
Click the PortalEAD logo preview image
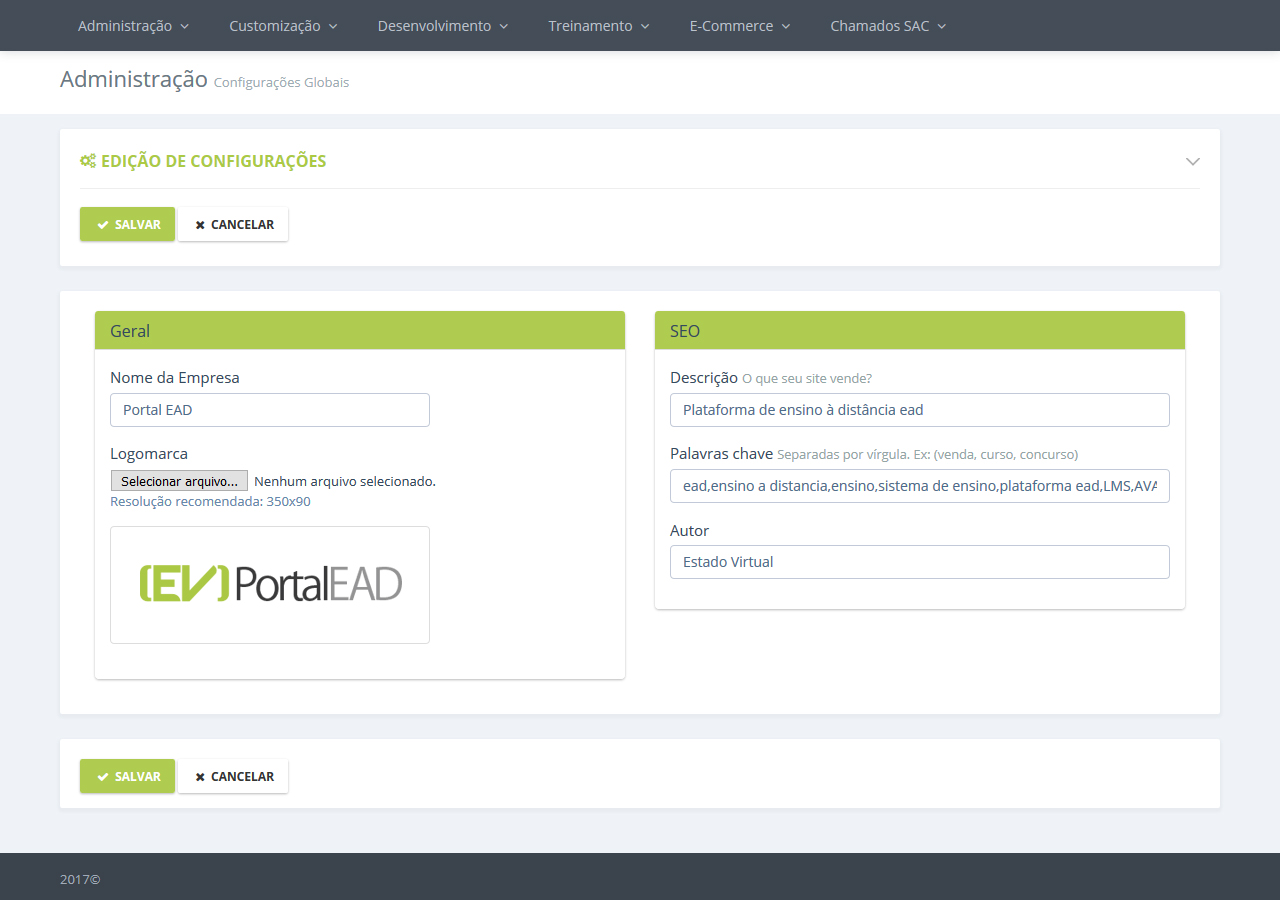pyautogui.click(x=269, y=584)
